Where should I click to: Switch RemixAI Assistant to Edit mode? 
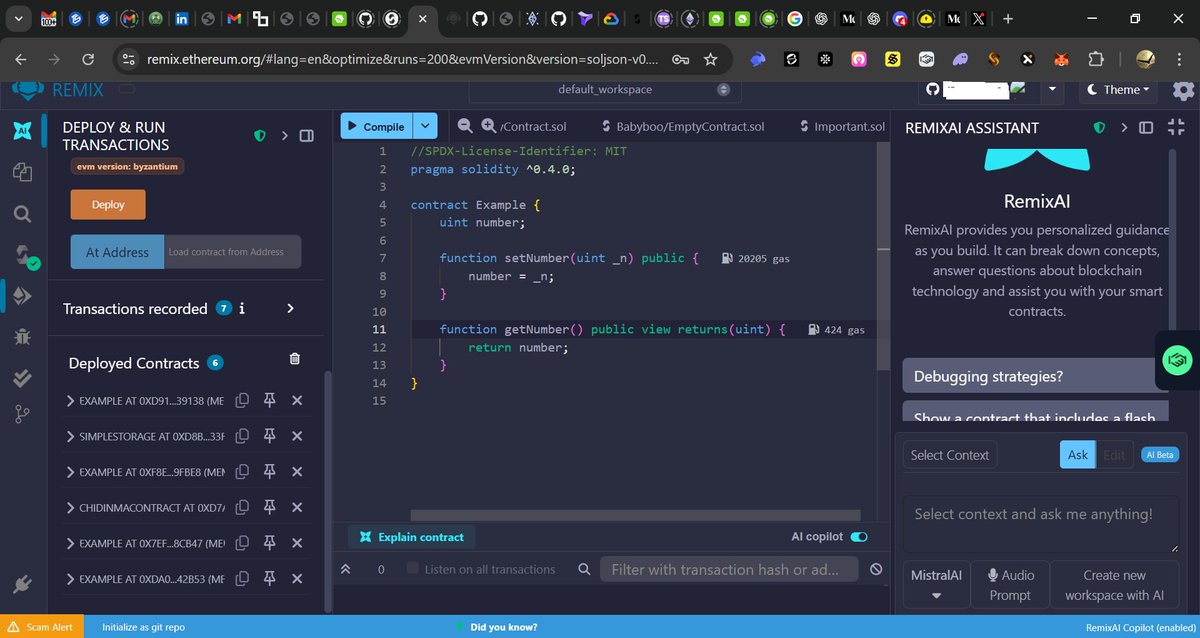point(1114,454)
